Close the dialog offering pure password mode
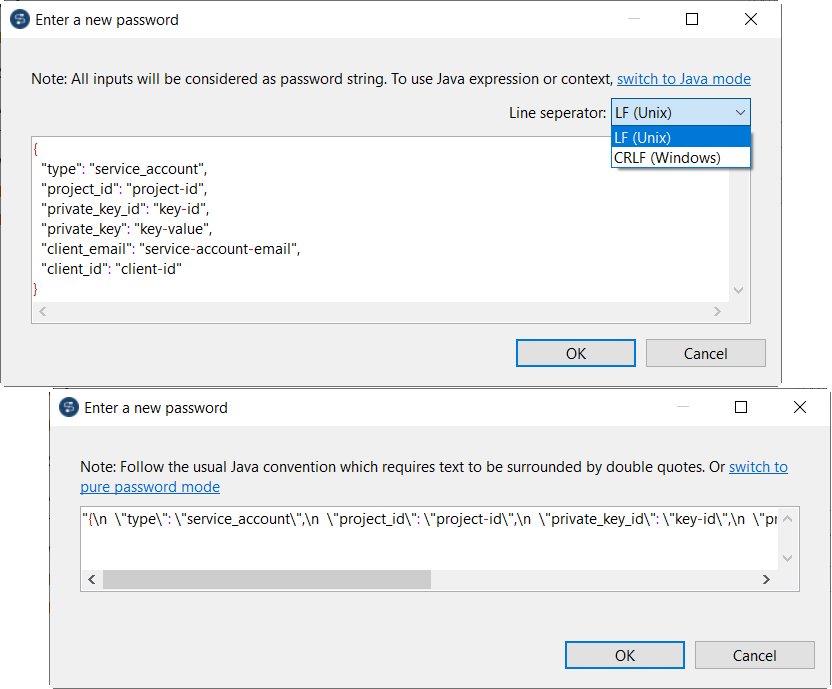 (x=799, y=407)
